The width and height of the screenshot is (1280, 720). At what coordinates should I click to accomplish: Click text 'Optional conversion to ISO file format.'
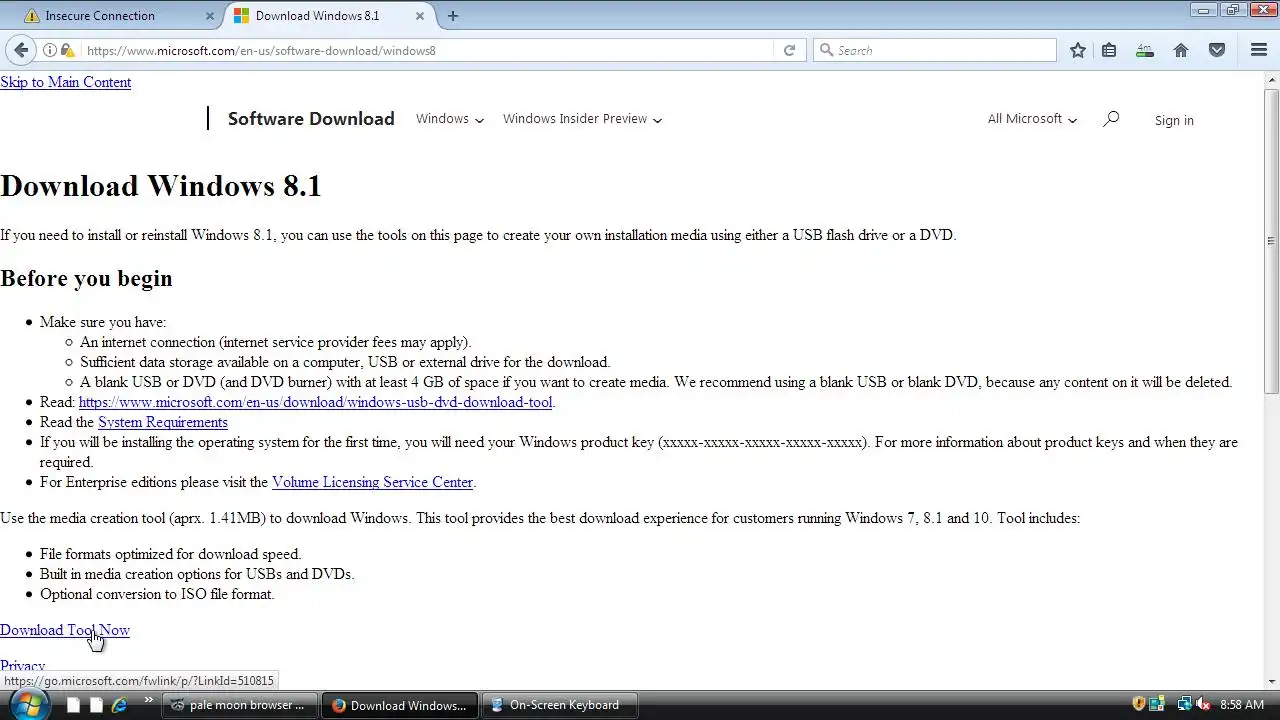tap(157, 594)
